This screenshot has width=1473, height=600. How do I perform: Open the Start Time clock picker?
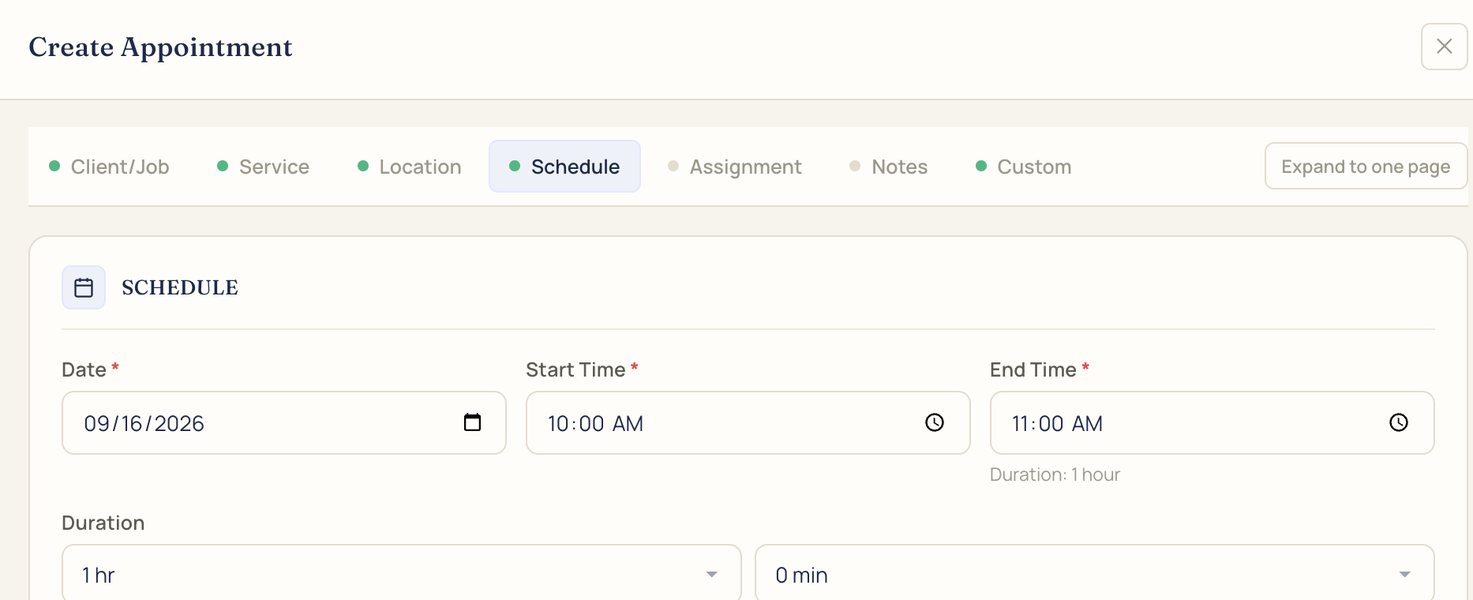[934, 422]
